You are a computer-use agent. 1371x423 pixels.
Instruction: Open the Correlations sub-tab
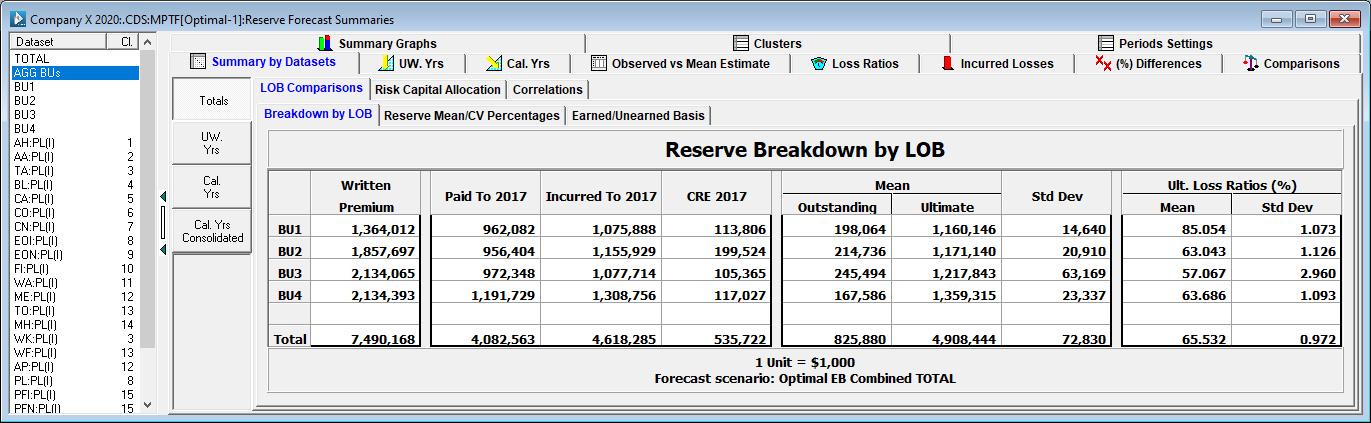pyautogui.click(x=548, y=90)
